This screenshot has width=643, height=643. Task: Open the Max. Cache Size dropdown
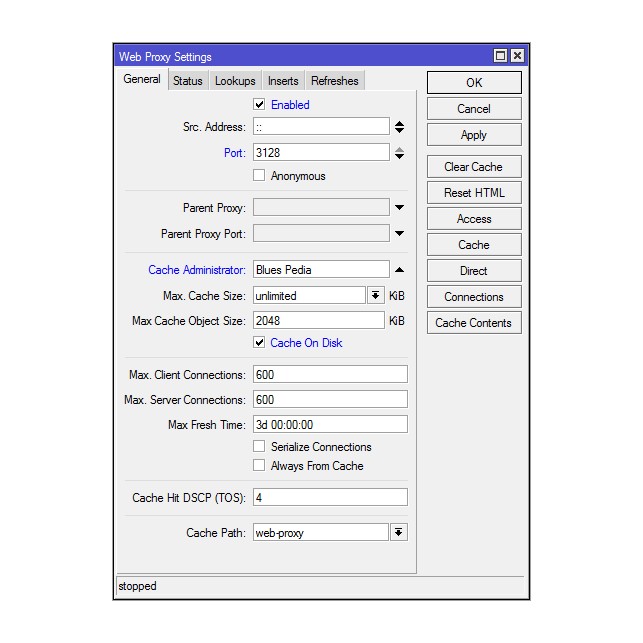(x=376, y=296)
